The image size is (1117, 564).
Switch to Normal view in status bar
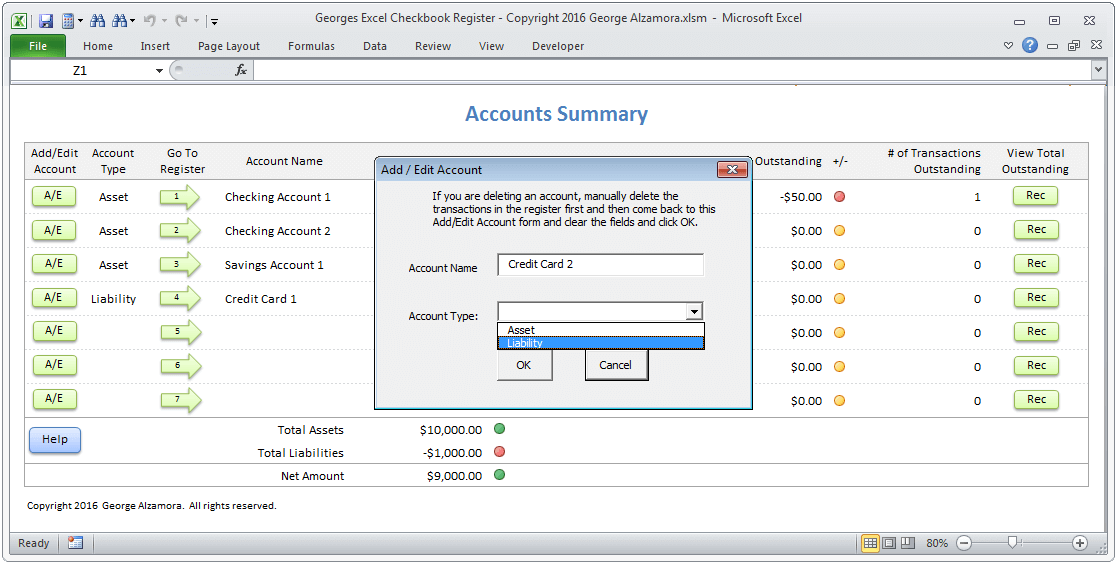pyautogui.click(x=870, y=543)
